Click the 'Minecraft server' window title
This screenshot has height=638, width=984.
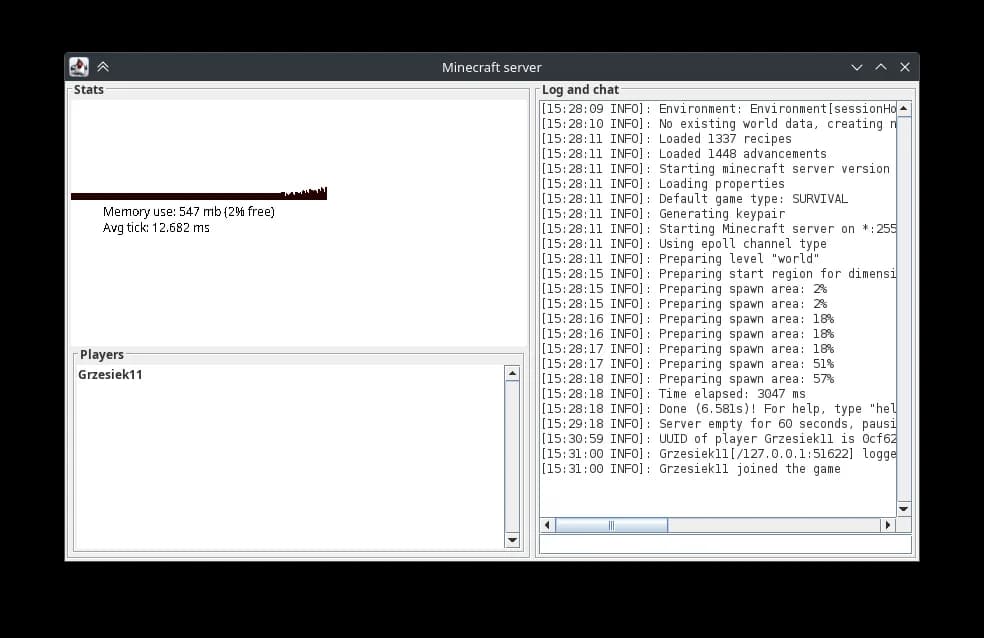coord(491,67)
